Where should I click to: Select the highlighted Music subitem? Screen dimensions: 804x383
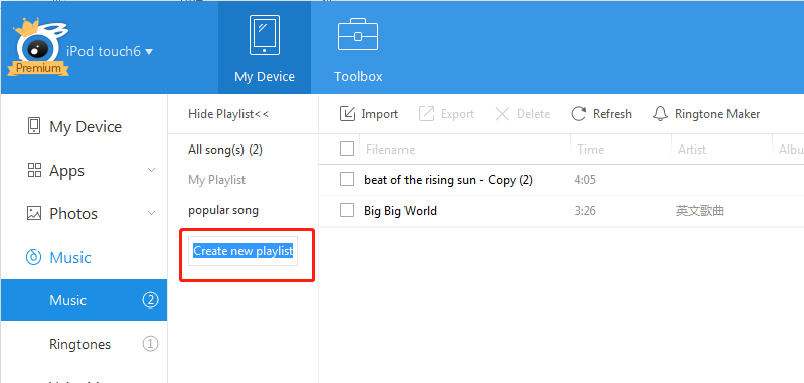click(84, 300)
